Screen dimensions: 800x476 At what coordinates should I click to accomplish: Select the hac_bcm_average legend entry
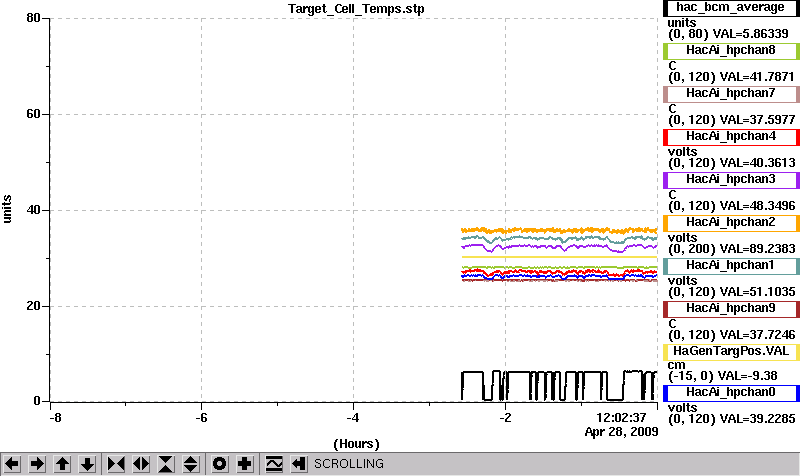pos(731,8)
